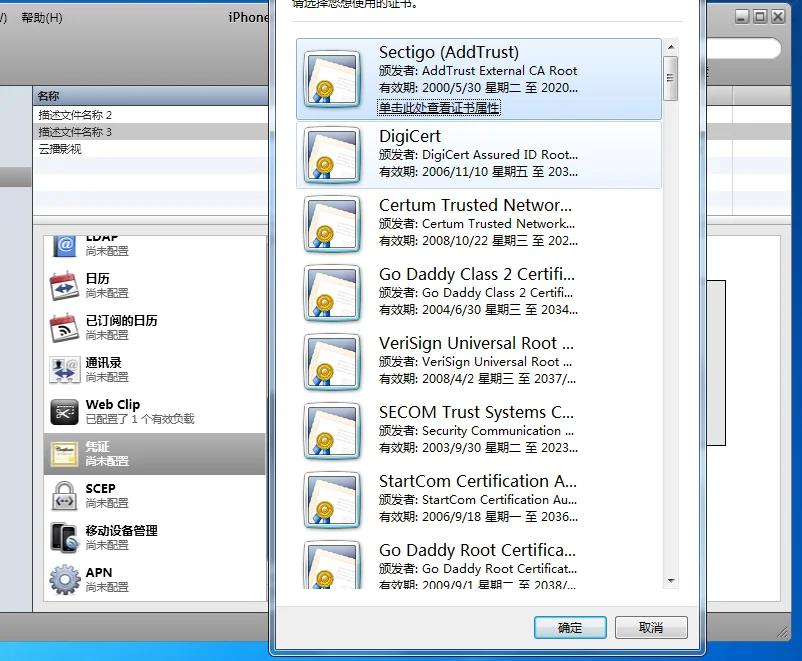Click the Sectigo (AddTrust) certificate icon

(x=332, y=79)
